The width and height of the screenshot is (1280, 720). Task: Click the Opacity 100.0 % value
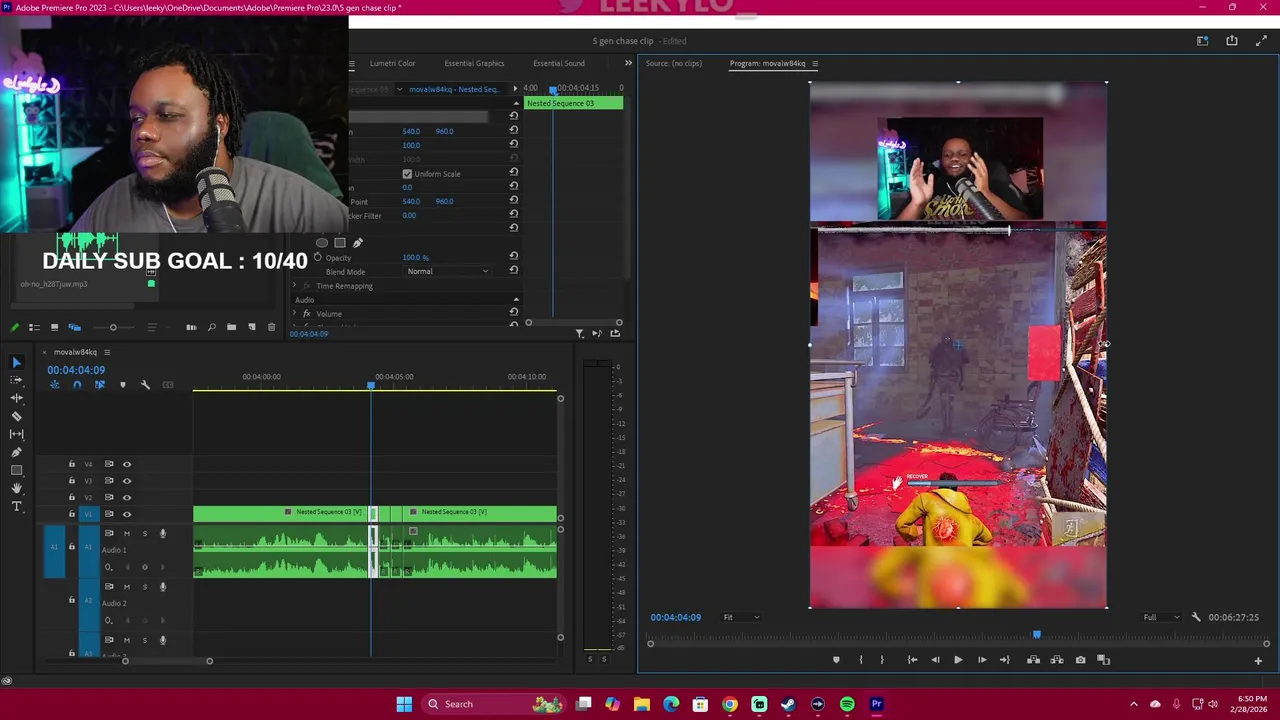(415, 258)
